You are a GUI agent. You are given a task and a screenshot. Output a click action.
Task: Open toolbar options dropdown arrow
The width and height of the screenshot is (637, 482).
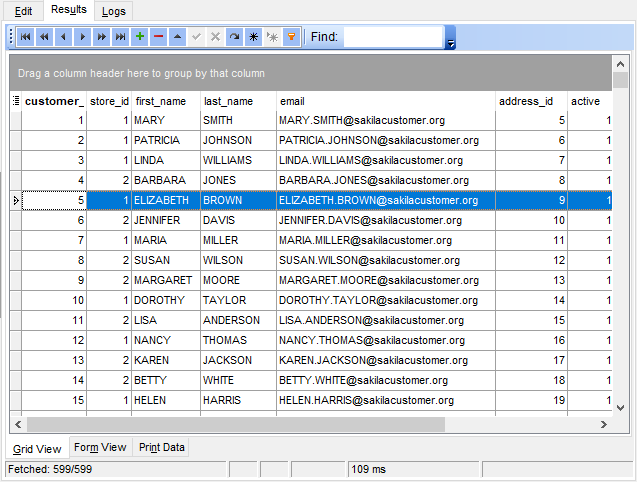tap(451, 44)
